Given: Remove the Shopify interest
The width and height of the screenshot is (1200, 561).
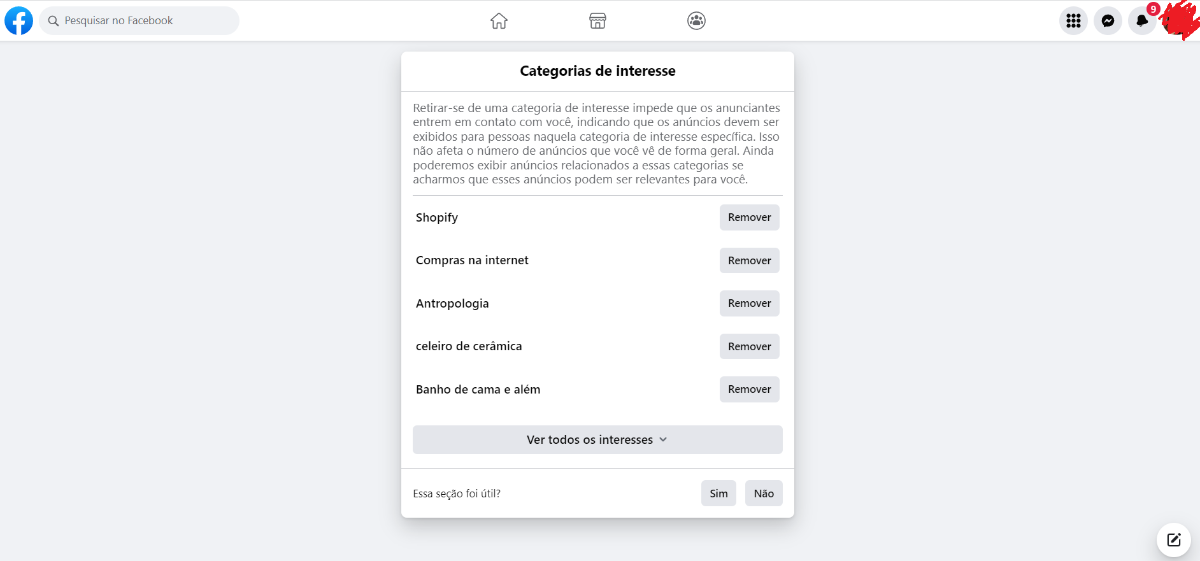Looking at the screenshot, I should (749, 217).
